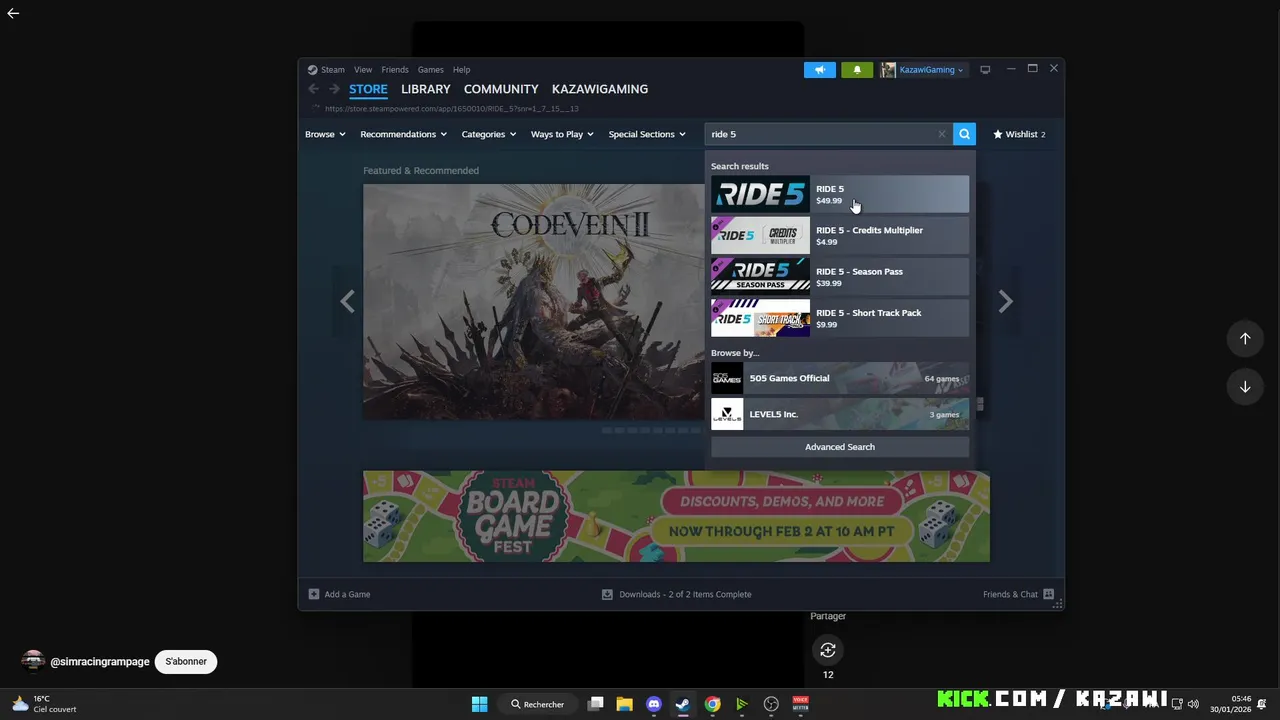1280x720 pixels.
Task: Show next featured game with right arrow
Action: coord(1006,301)
